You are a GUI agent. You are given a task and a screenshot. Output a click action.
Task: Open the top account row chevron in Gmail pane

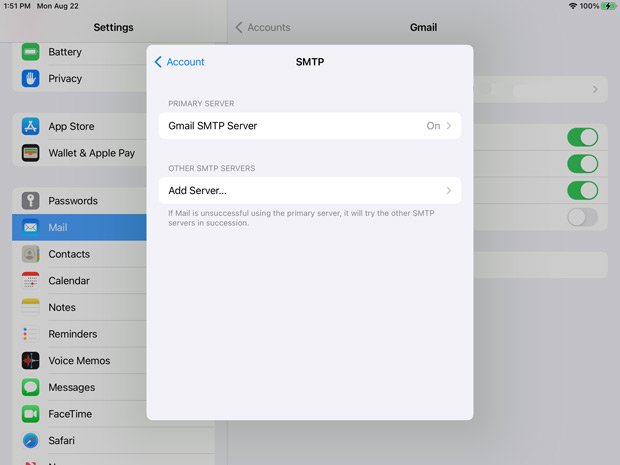[595, 89]
